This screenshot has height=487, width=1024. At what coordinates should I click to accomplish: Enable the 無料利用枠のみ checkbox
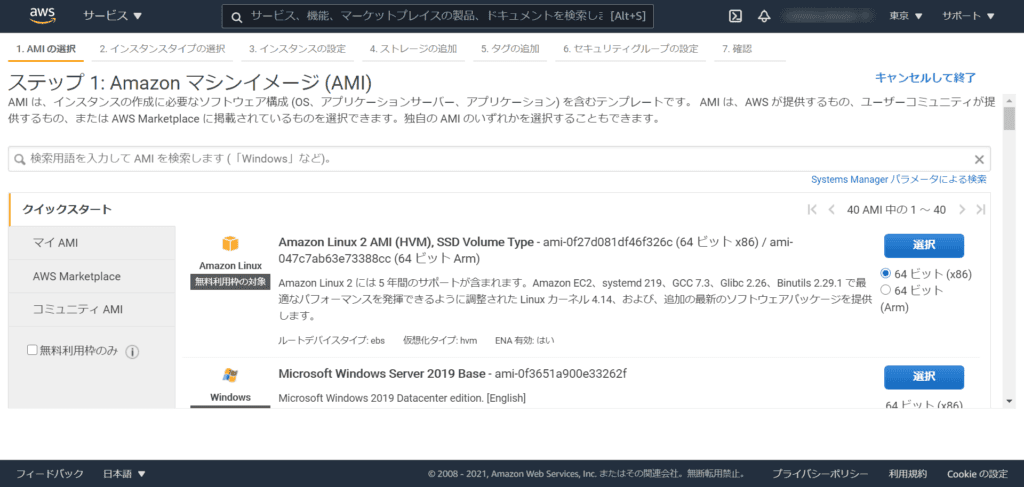(x=32, y=350)
